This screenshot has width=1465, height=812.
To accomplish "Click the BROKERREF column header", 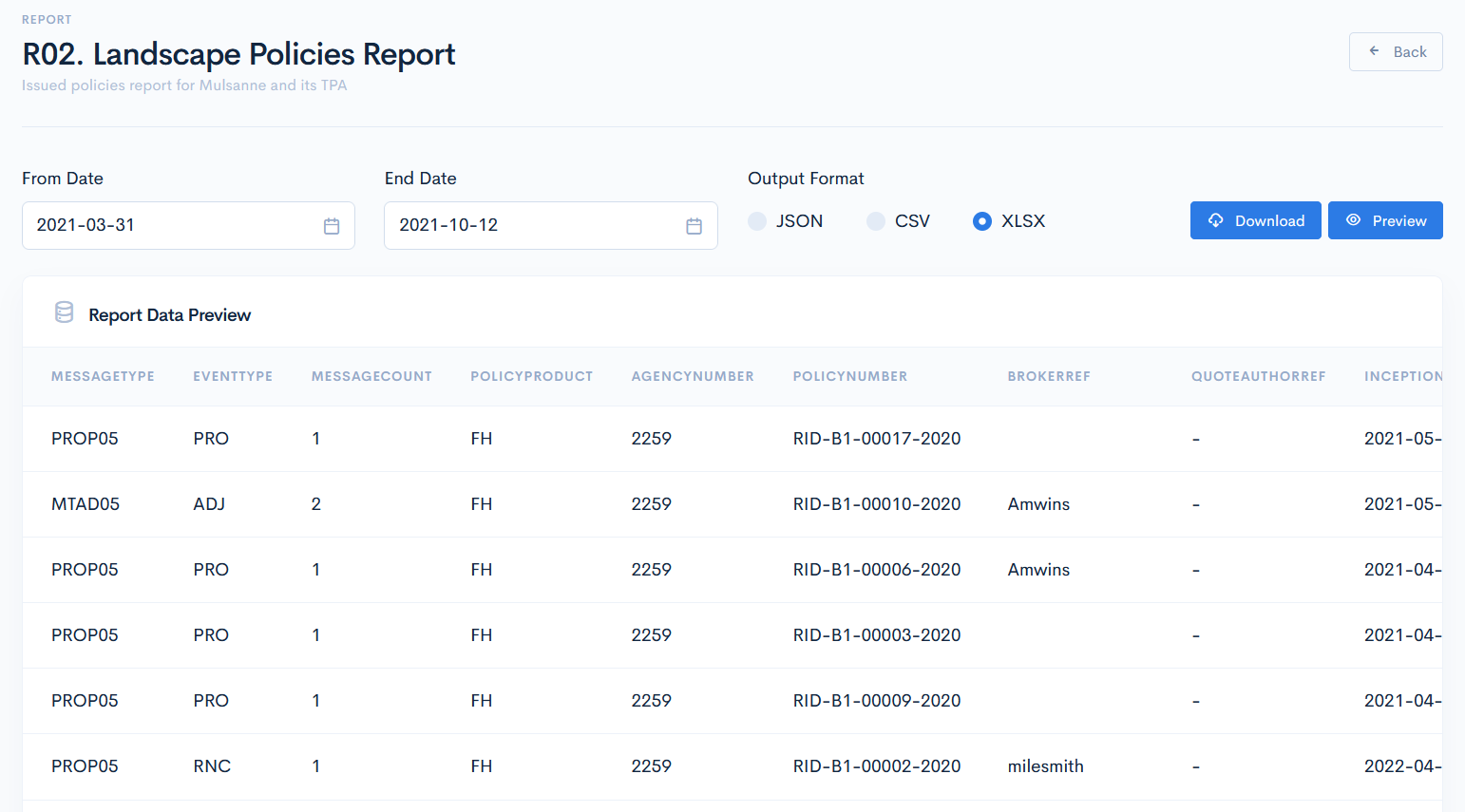I will click(x=1049, y=377).
